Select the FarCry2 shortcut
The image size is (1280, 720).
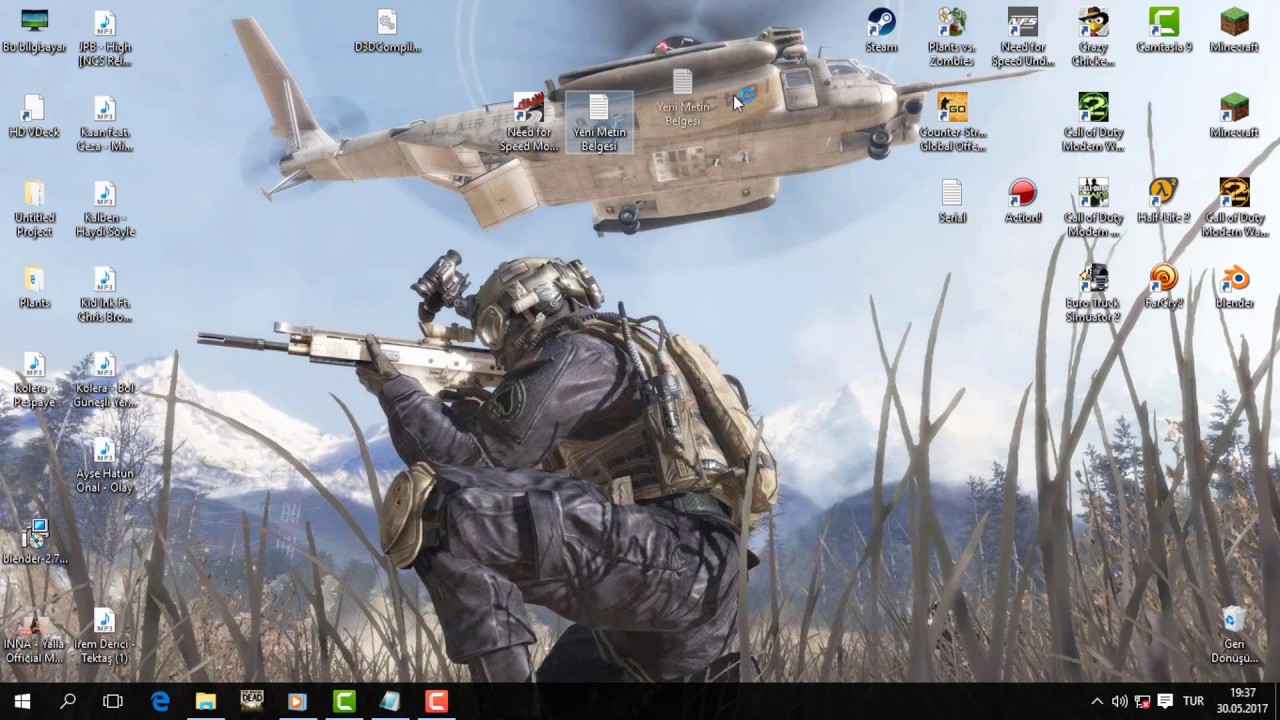[1164, 287]
